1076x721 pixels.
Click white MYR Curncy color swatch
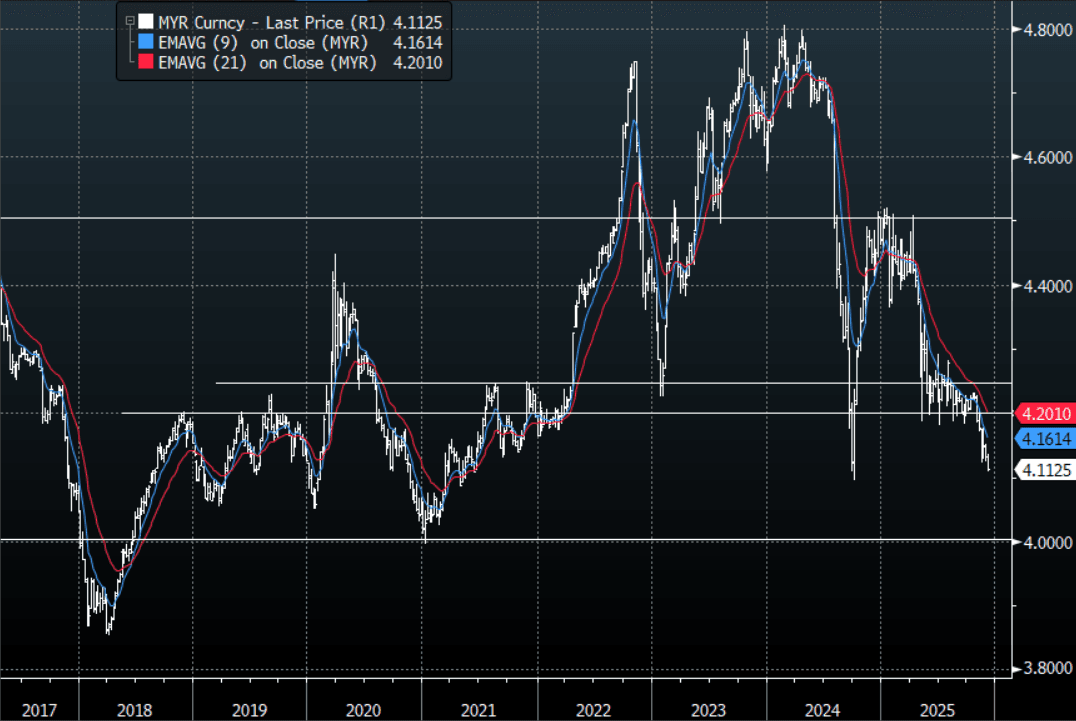tap(146, 20)
